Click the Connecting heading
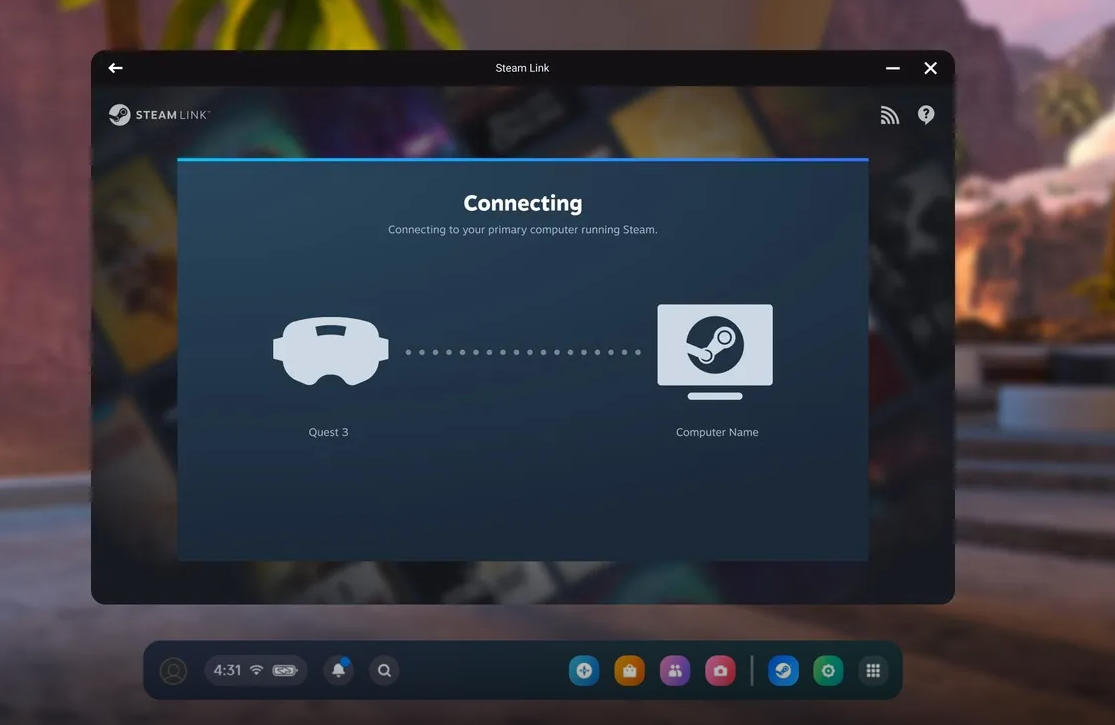Viewport: 1115px width, 725px height. 523,203
